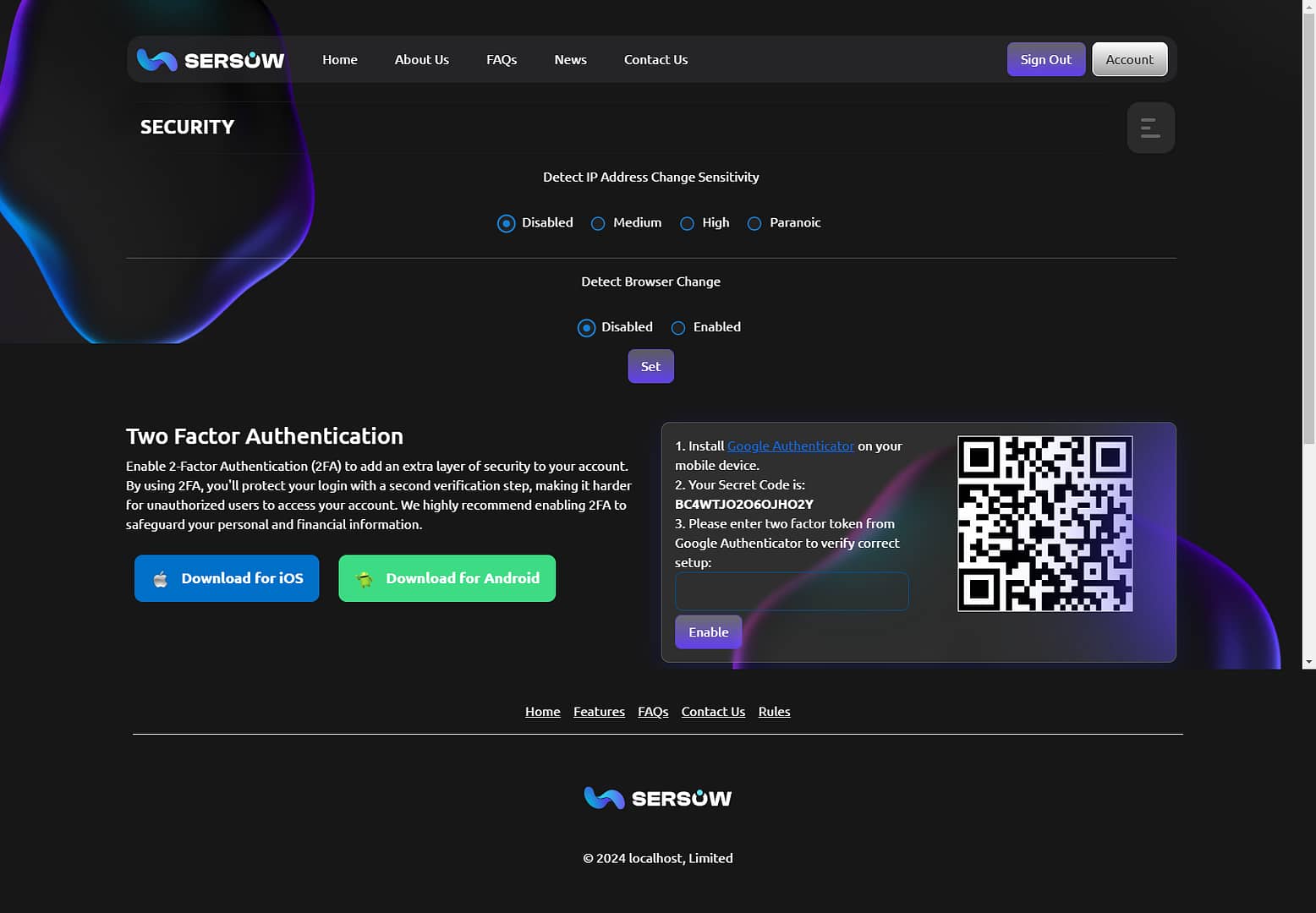Screen dimensions: 1316x913
Task: Click the Android robot icon on the download button
Action: click(365, 579)
